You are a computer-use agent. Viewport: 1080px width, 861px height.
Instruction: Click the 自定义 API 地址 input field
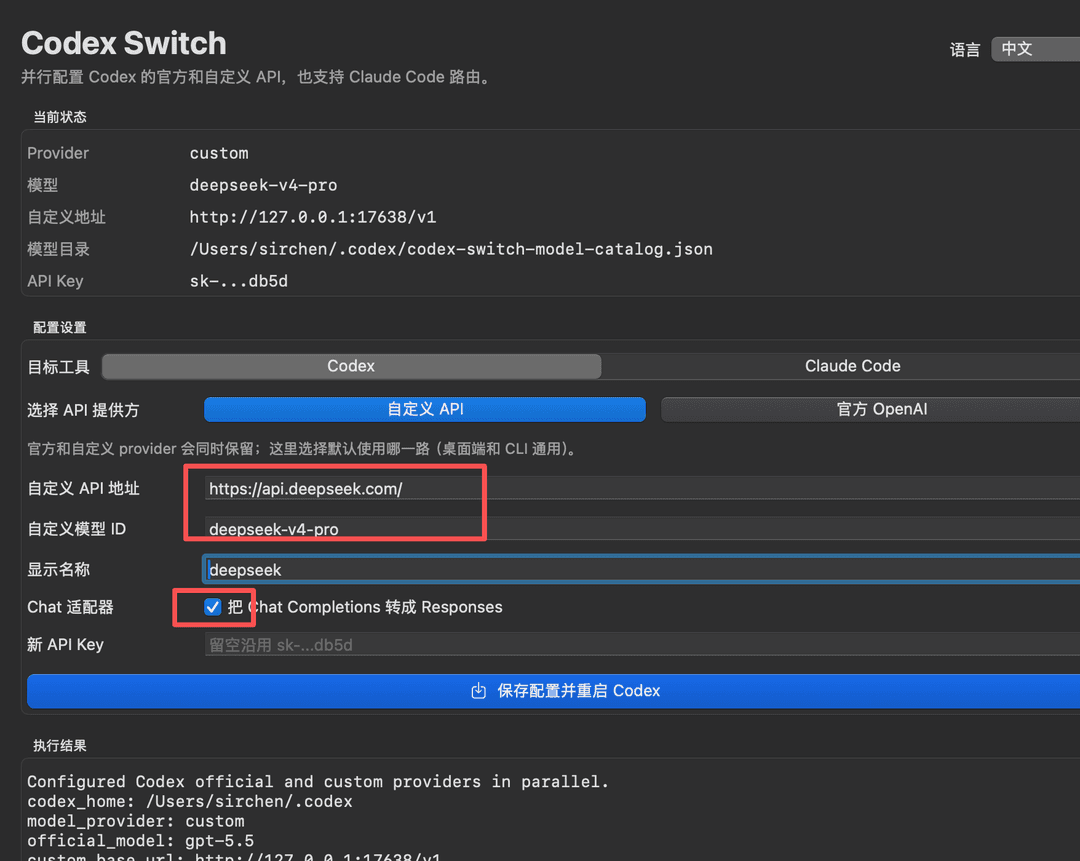click(642, 488)
